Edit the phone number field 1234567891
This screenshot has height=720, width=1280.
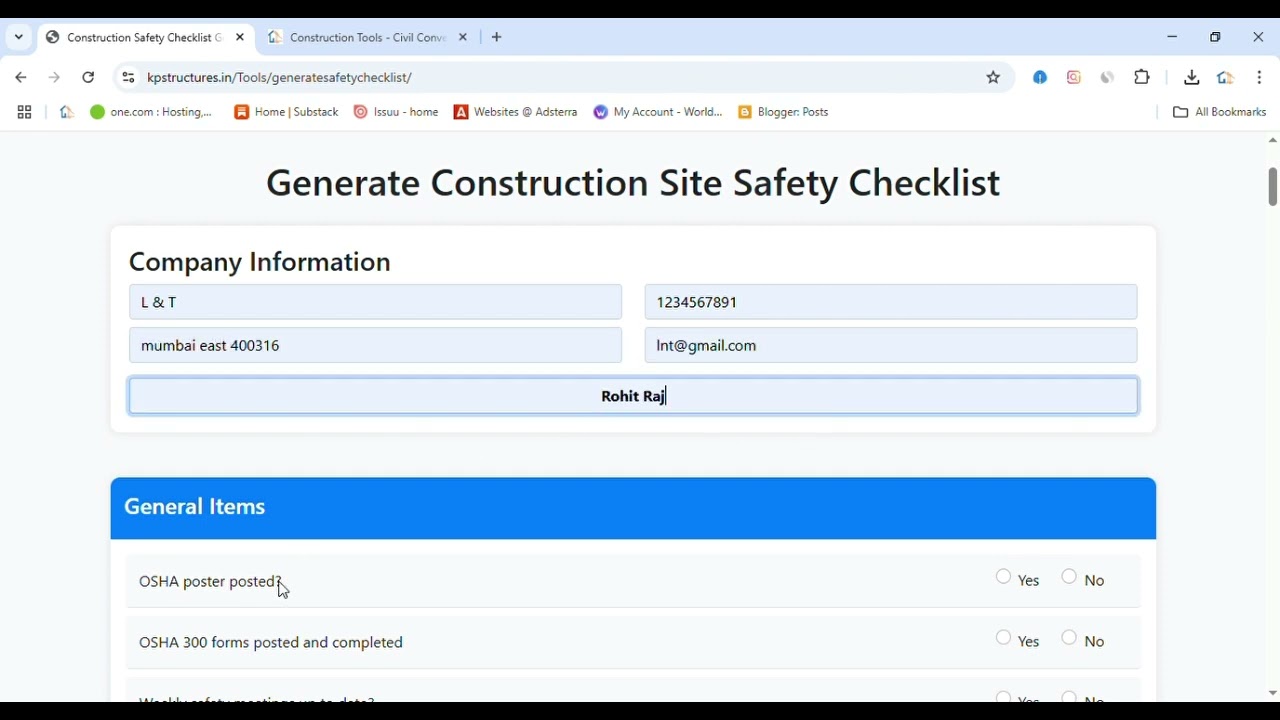coord(891,302)
